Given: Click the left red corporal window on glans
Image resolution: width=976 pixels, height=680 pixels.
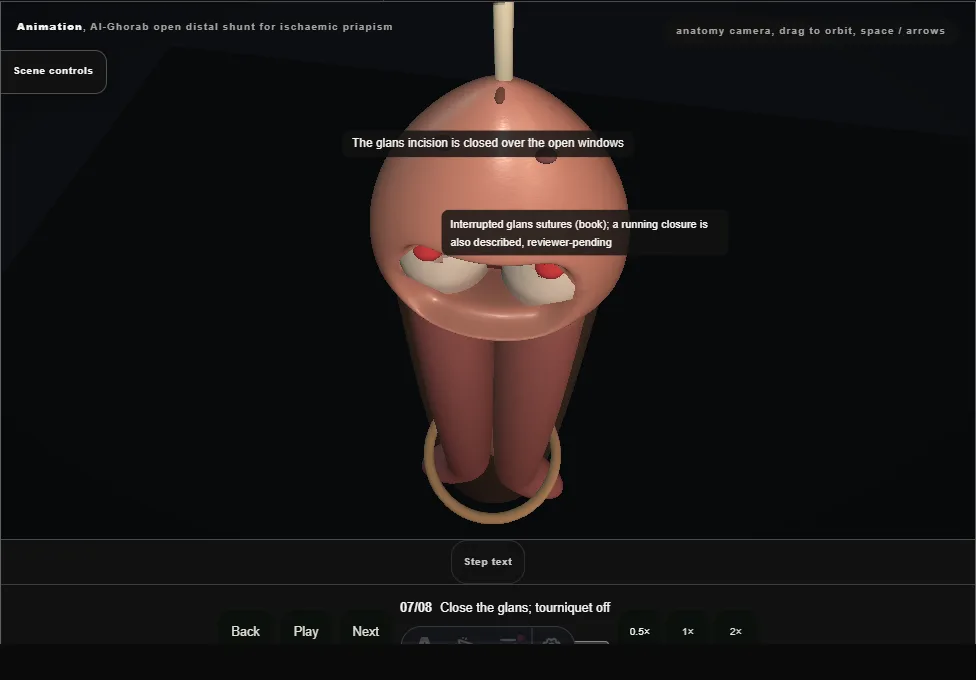Looking at the screenshot, I should pos(427,253).
